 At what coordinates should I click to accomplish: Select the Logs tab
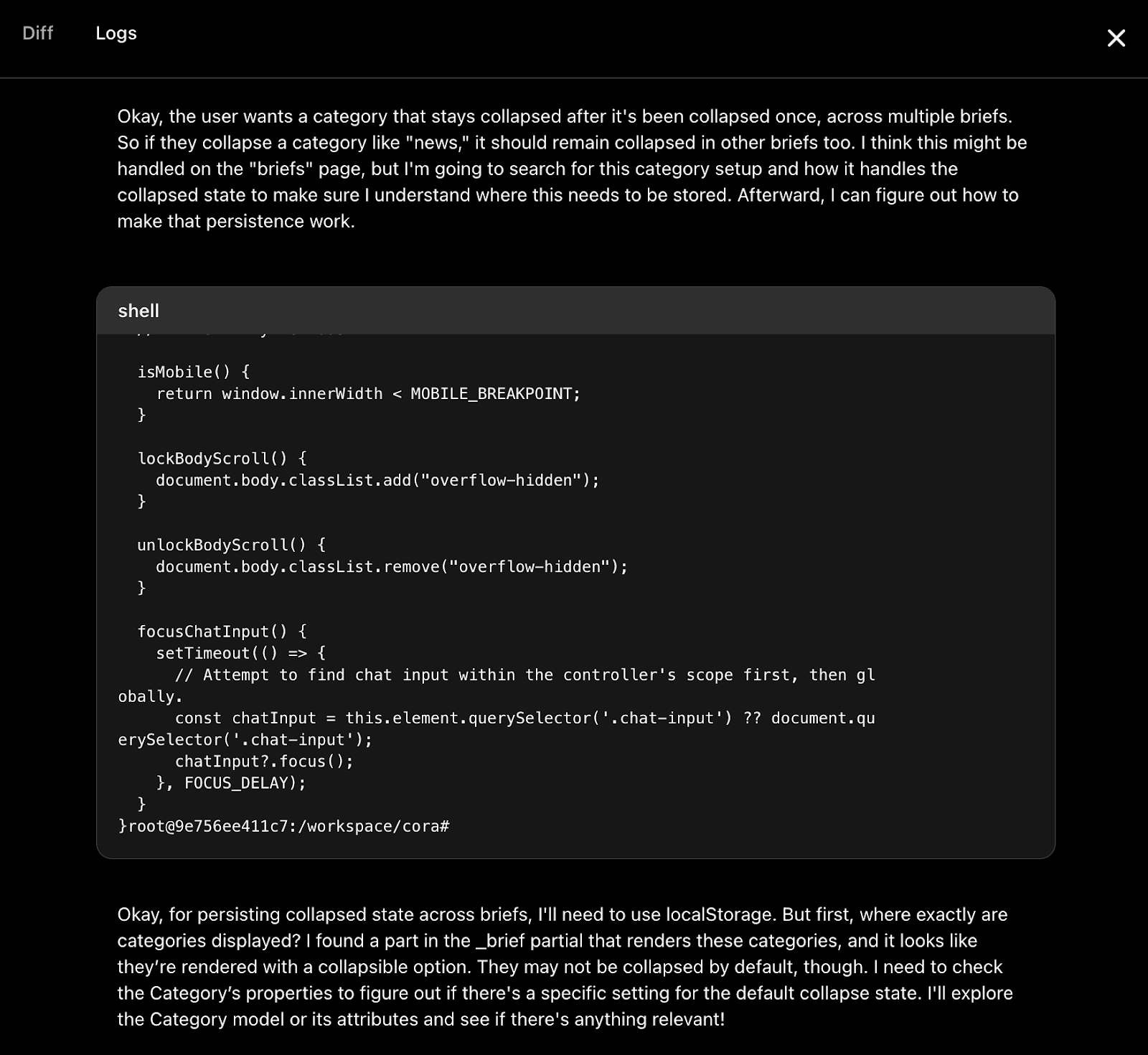point(116,33)
